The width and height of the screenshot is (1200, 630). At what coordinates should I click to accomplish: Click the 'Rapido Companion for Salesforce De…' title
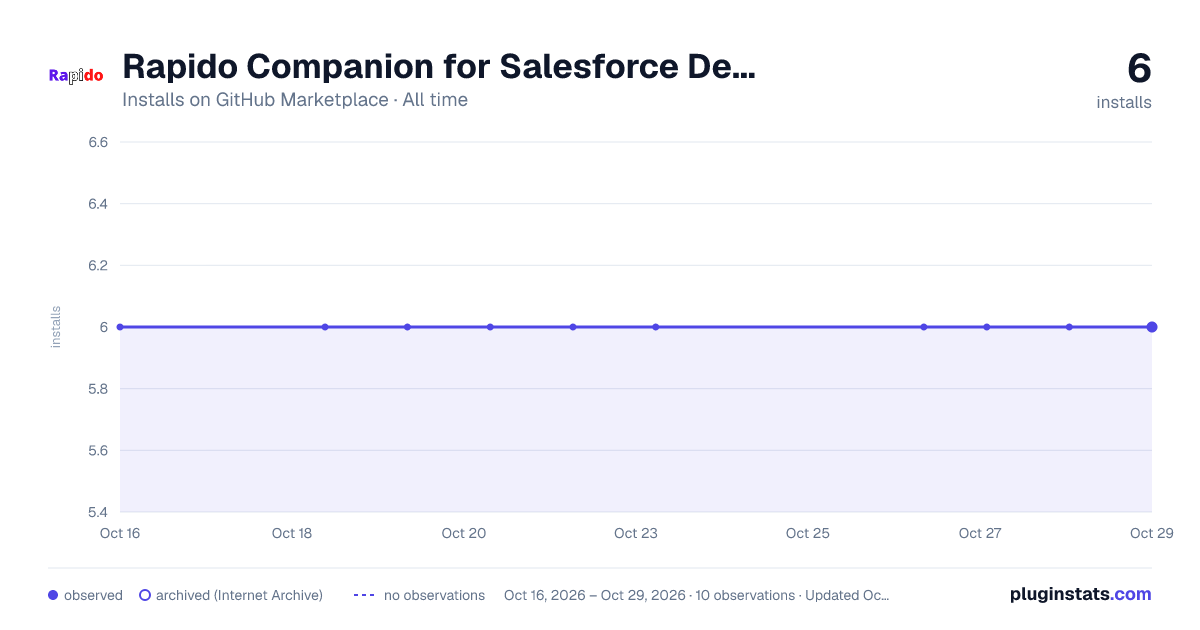pyautogui.click(x=438, y=67)
